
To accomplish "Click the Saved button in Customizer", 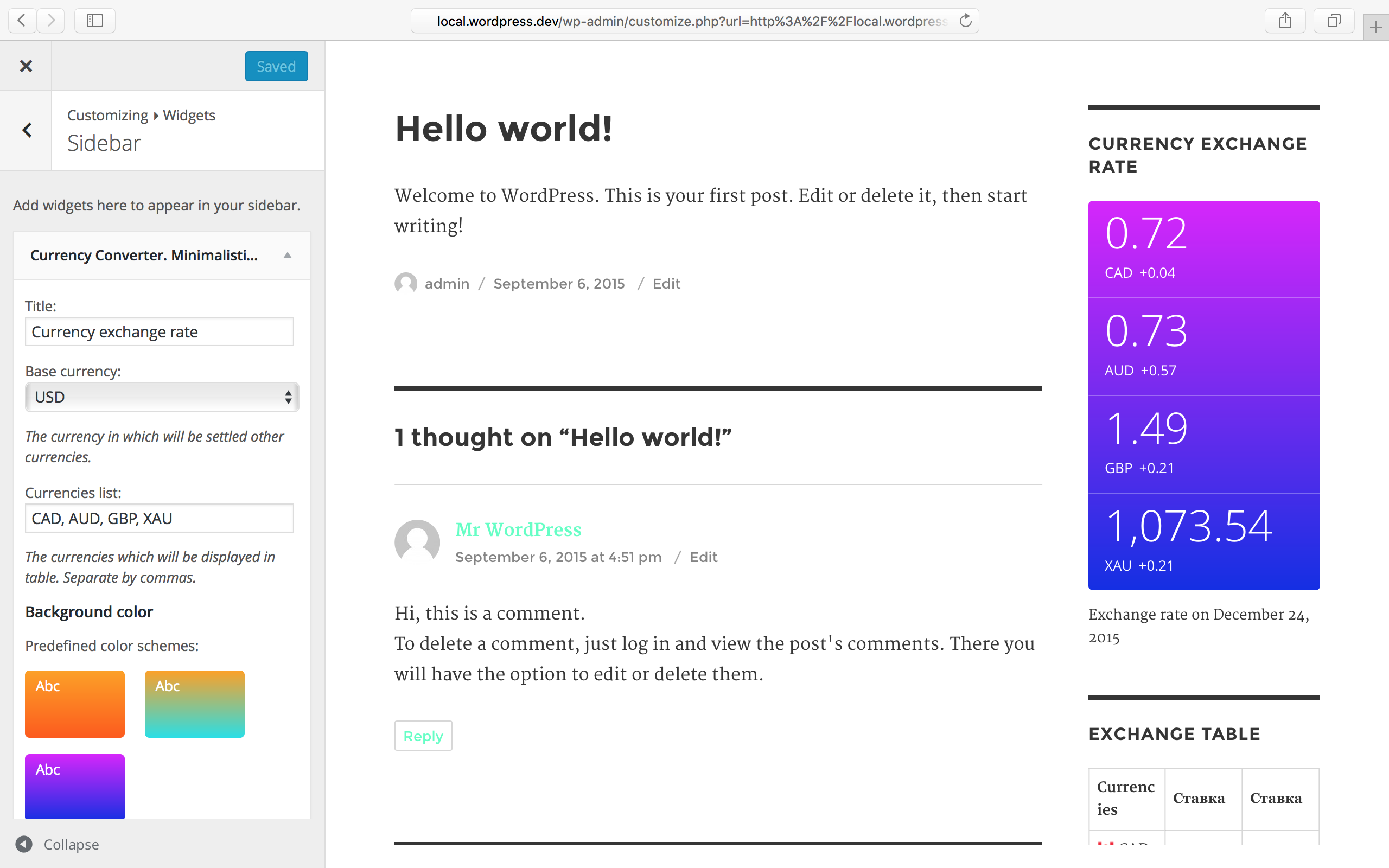I will click(x=276, y=66).
